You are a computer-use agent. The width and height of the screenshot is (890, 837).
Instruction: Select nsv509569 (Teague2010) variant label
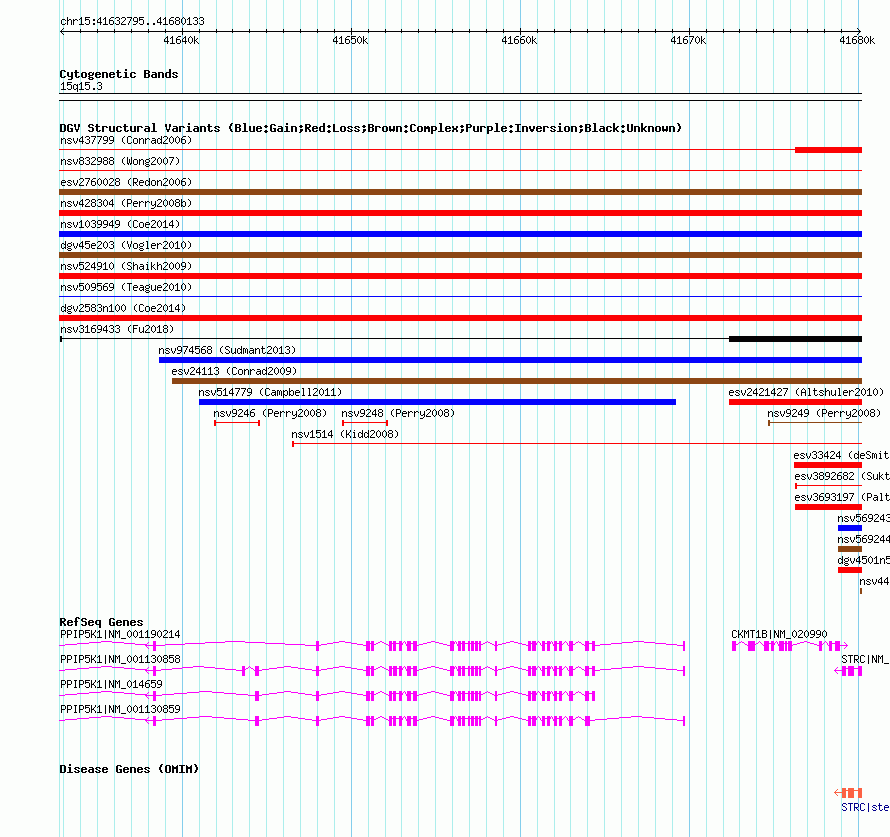pyautogui.click(x=126, y=287)
